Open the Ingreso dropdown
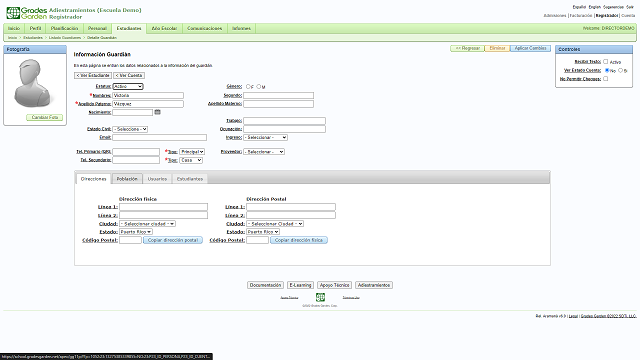 click(x=265, y=138)
